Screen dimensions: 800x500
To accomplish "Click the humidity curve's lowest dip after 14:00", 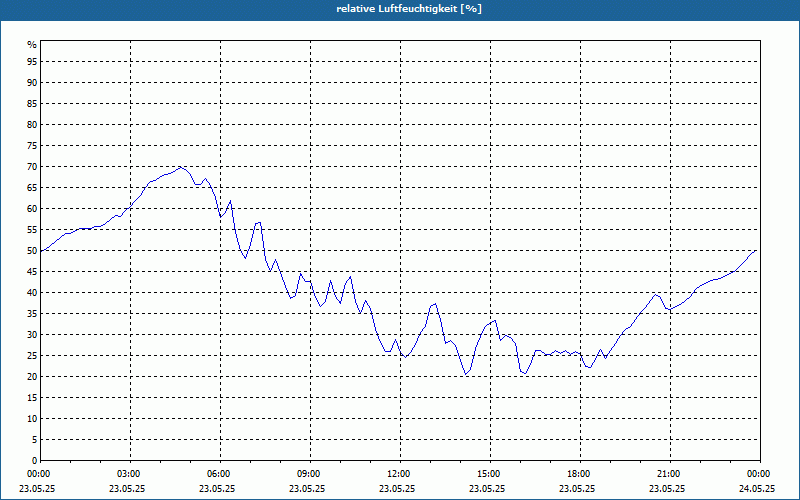I will [465, 374].
